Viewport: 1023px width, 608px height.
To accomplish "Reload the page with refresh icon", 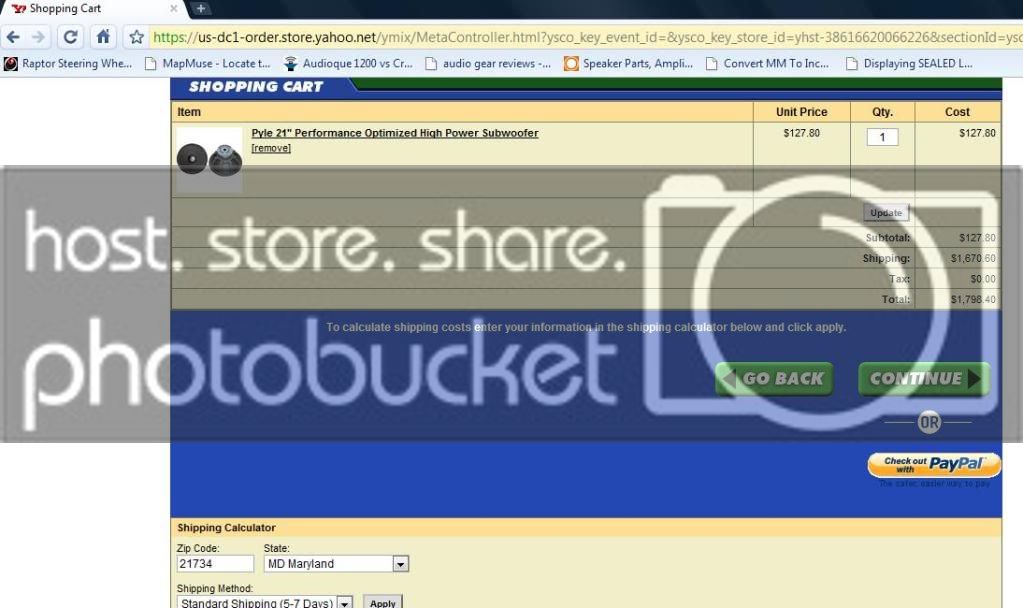I will pyautogui.click(x=70, y=37).
